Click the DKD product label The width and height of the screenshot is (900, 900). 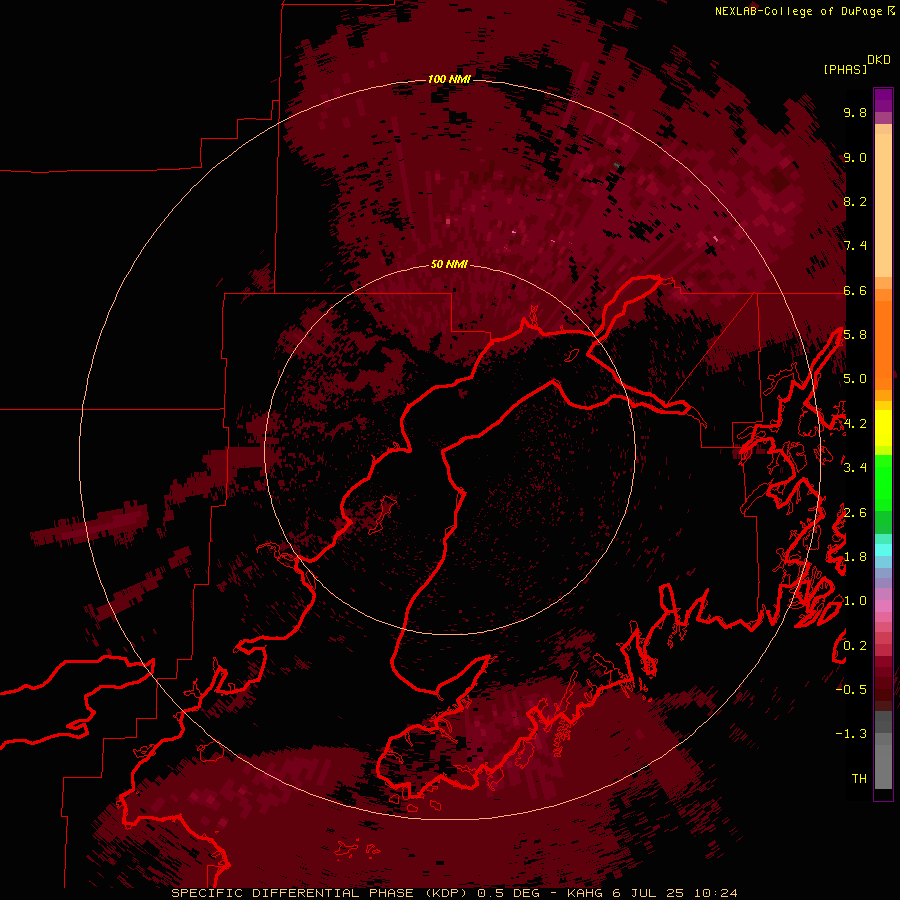879,59
